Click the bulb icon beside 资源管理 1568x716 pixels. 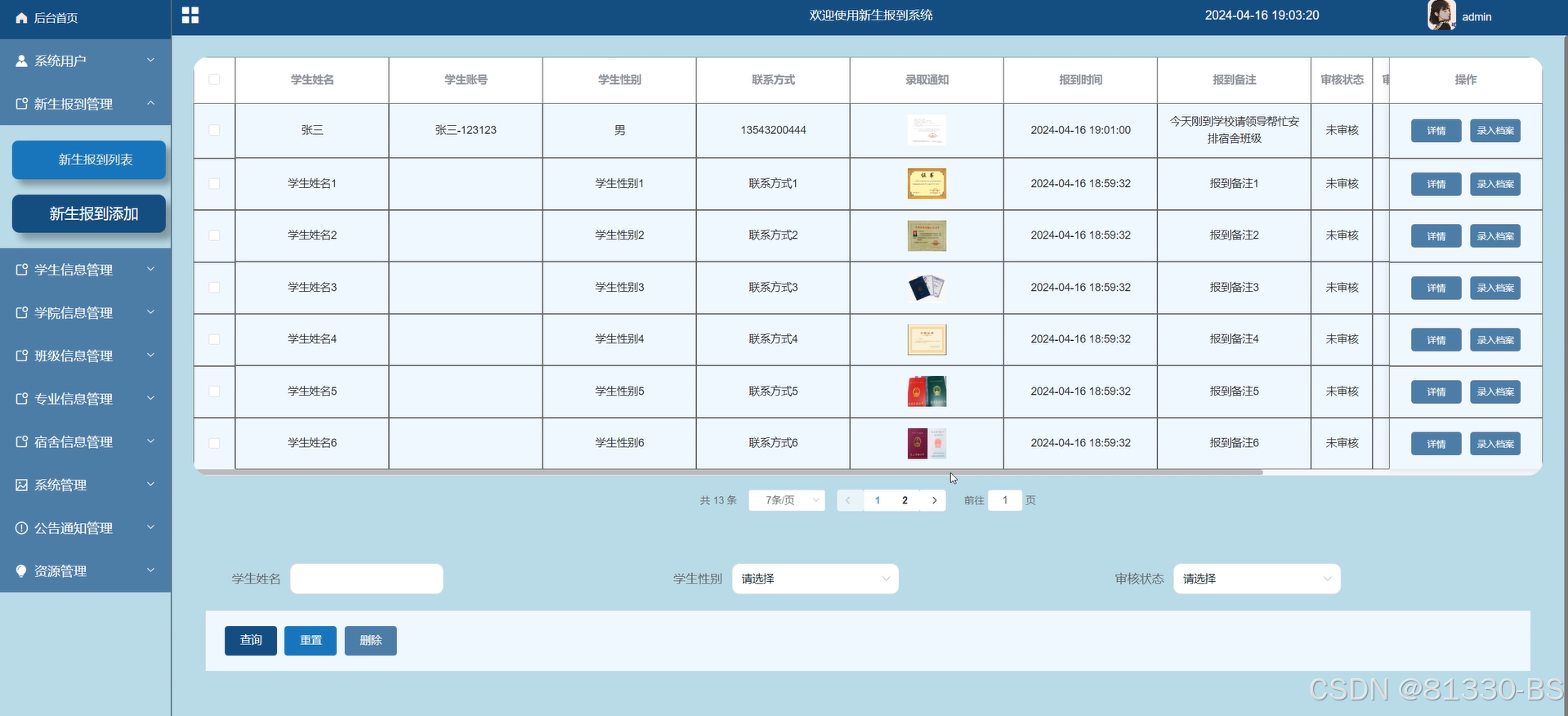[21, 571]
